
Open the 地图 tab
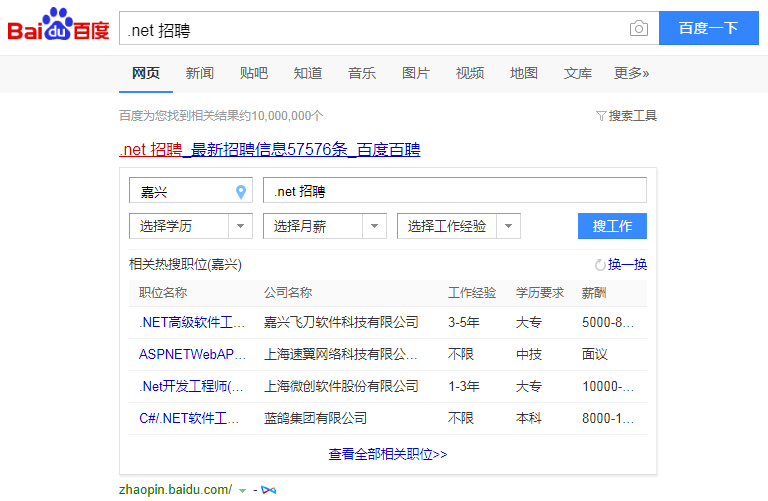tap(524, 73)
